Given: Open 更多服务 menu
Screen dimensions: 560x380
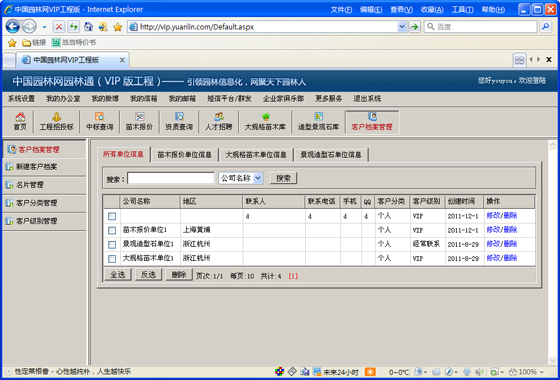Looking at the screenshot, I should (329, 99).
